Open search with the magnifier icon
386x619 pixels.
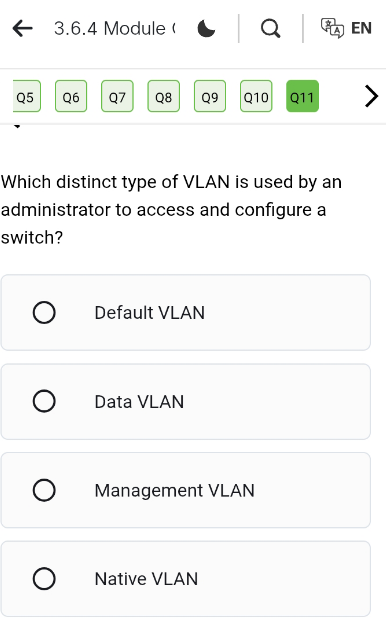point(271,28)
